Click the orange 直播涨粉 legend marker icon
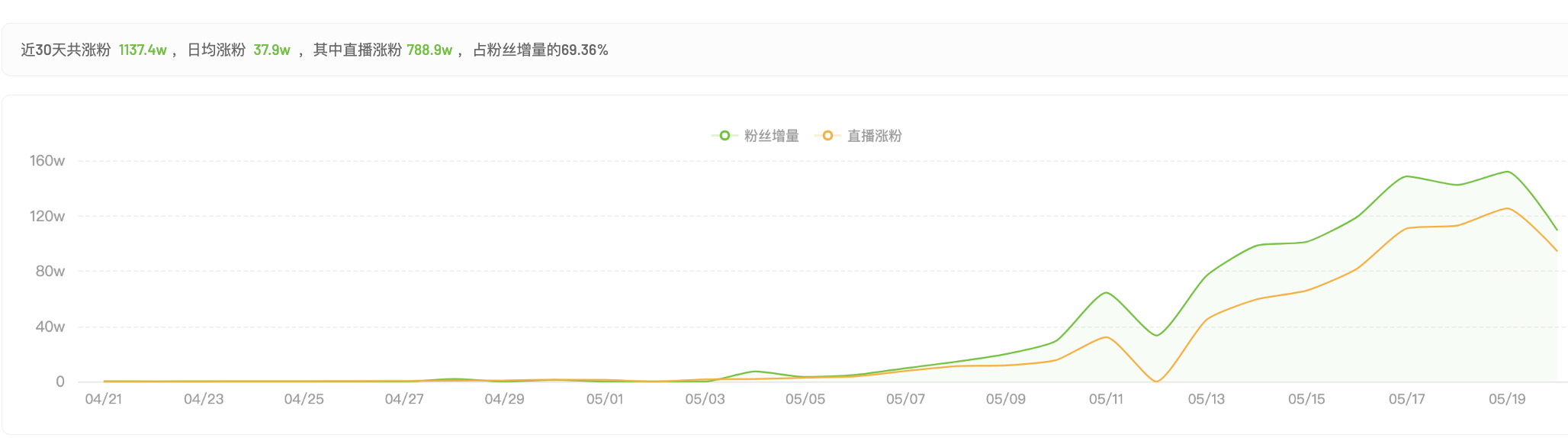 click(x=827, y=136)
